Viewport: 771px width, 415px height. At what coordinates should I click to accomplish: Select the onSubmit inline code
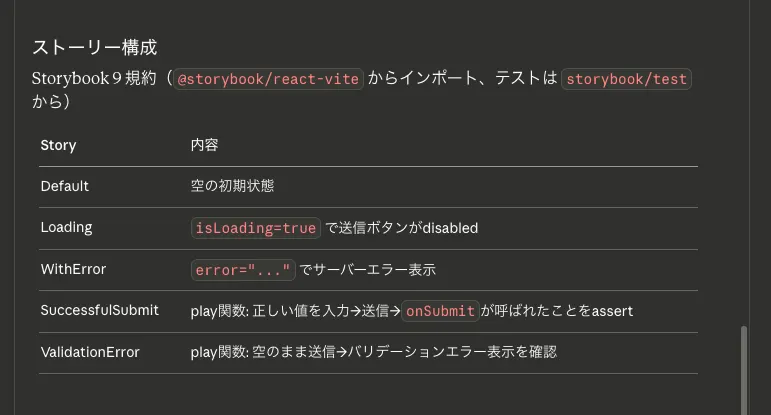(x=440, y=311)
